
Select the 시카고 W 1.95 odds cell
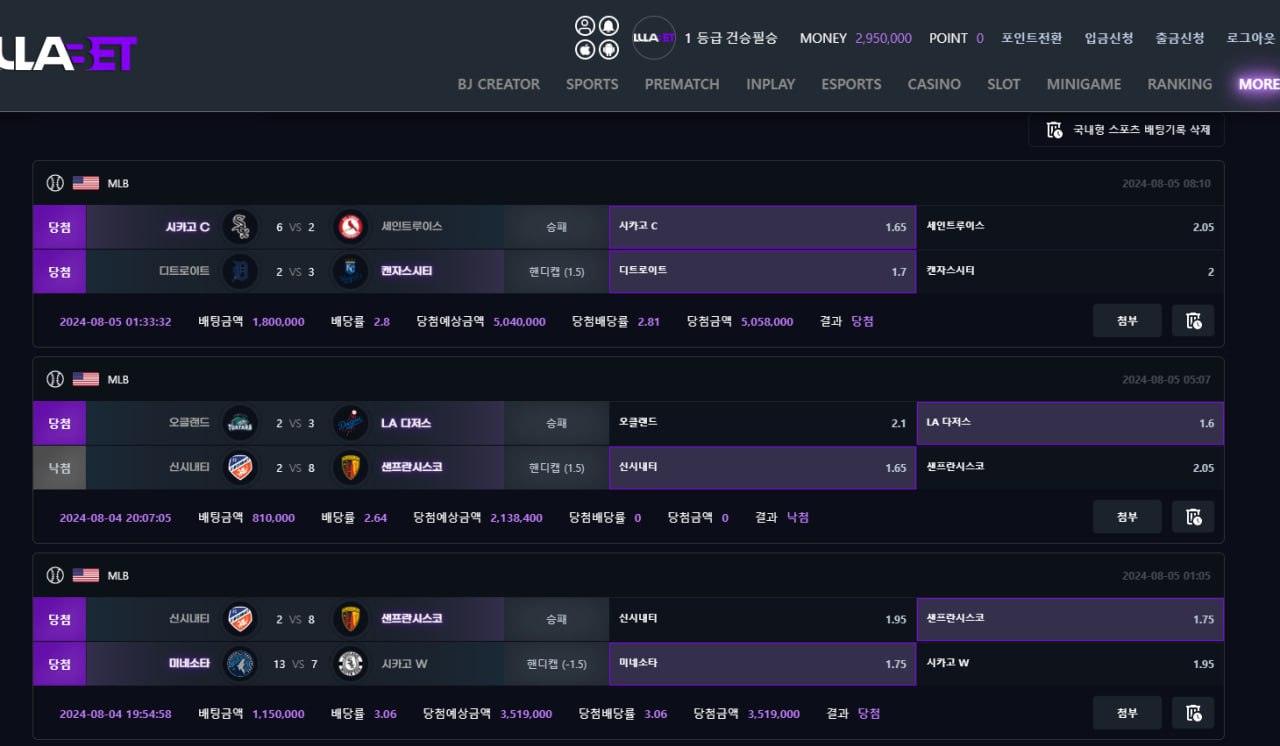coord(1070,663)
